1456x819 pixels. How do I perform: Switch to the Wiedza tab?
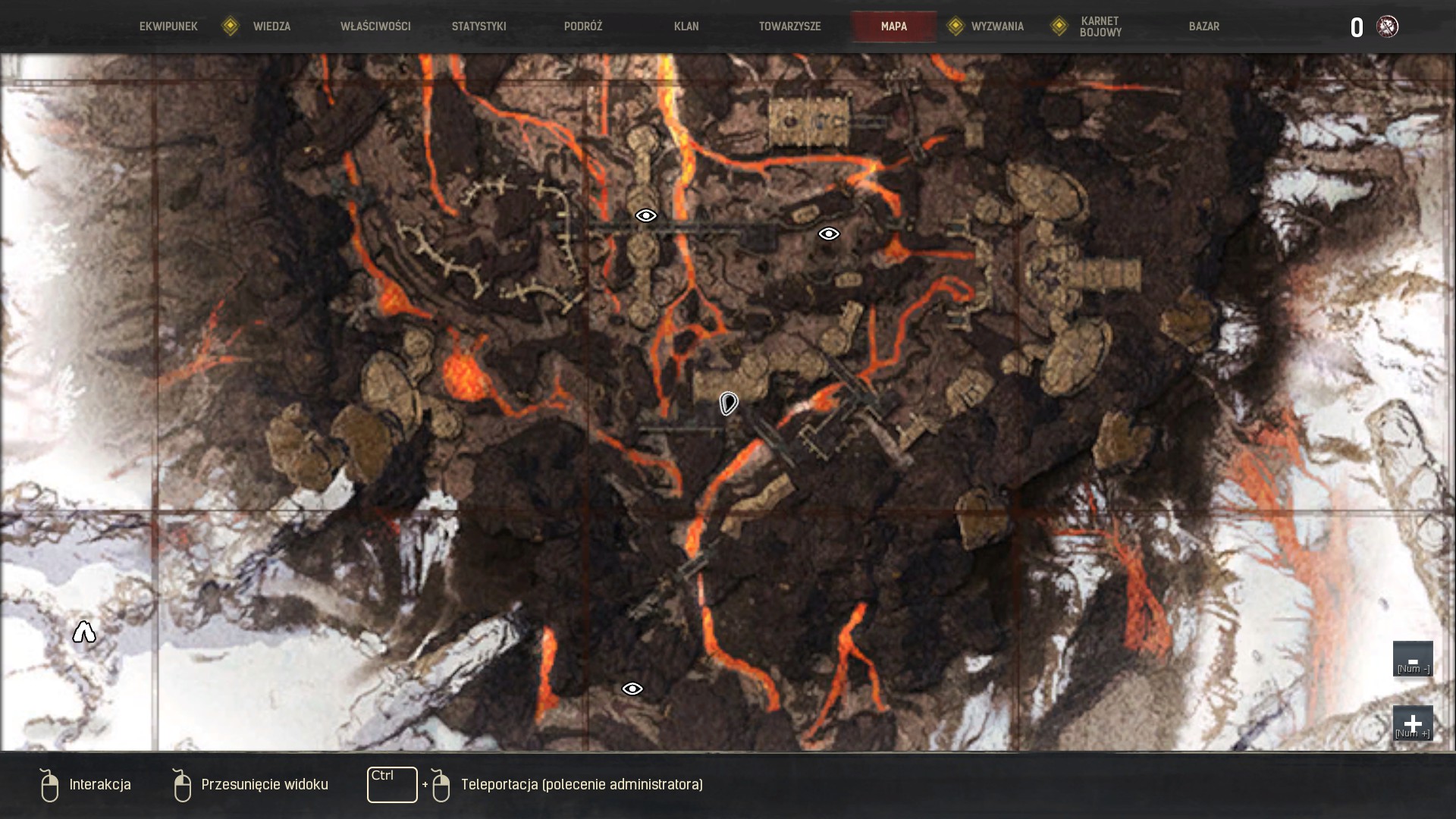pos(271,27)
